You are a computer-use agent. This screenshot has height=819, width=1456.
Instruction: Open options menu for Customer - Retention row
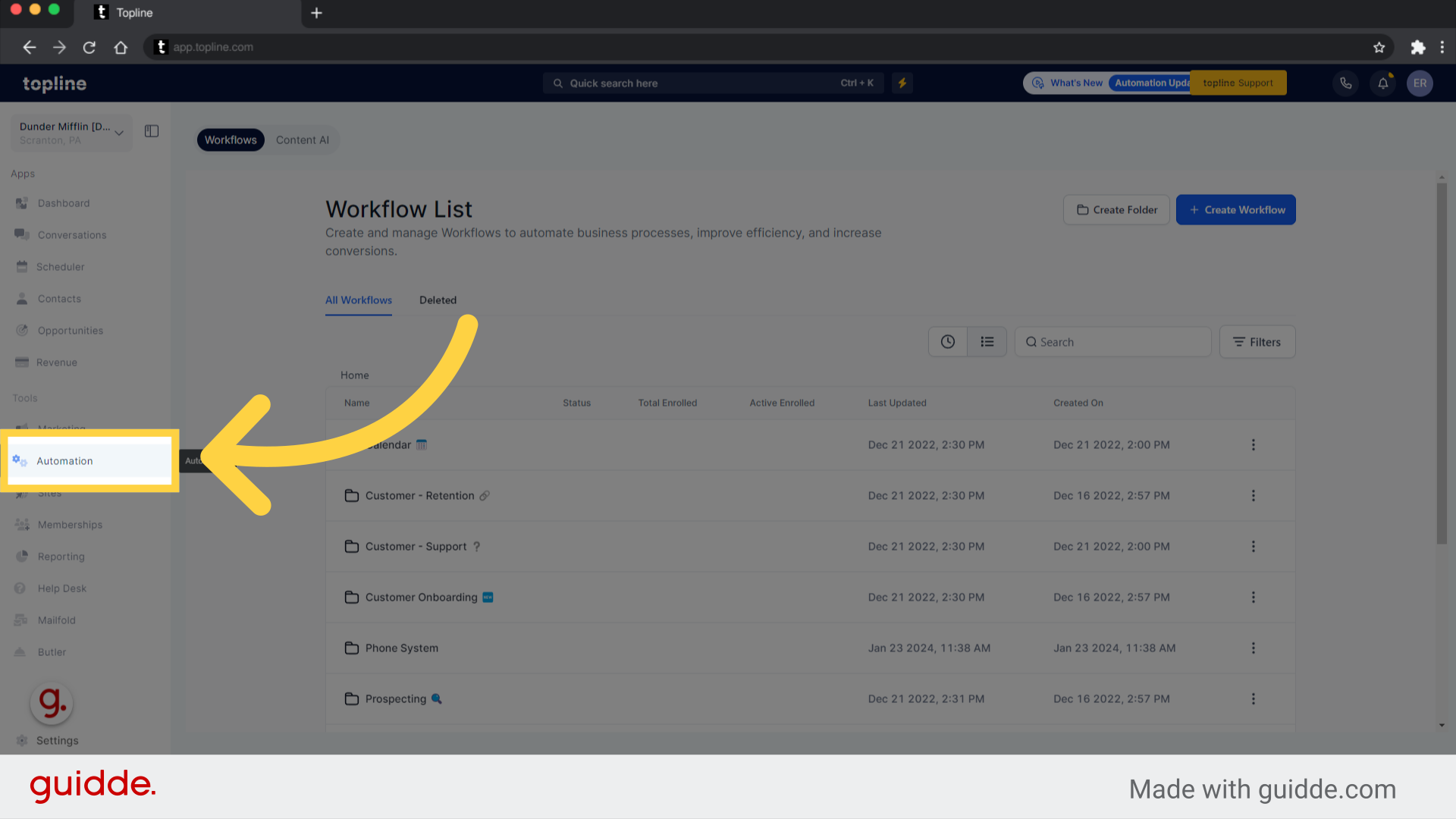coord(1254,496)
